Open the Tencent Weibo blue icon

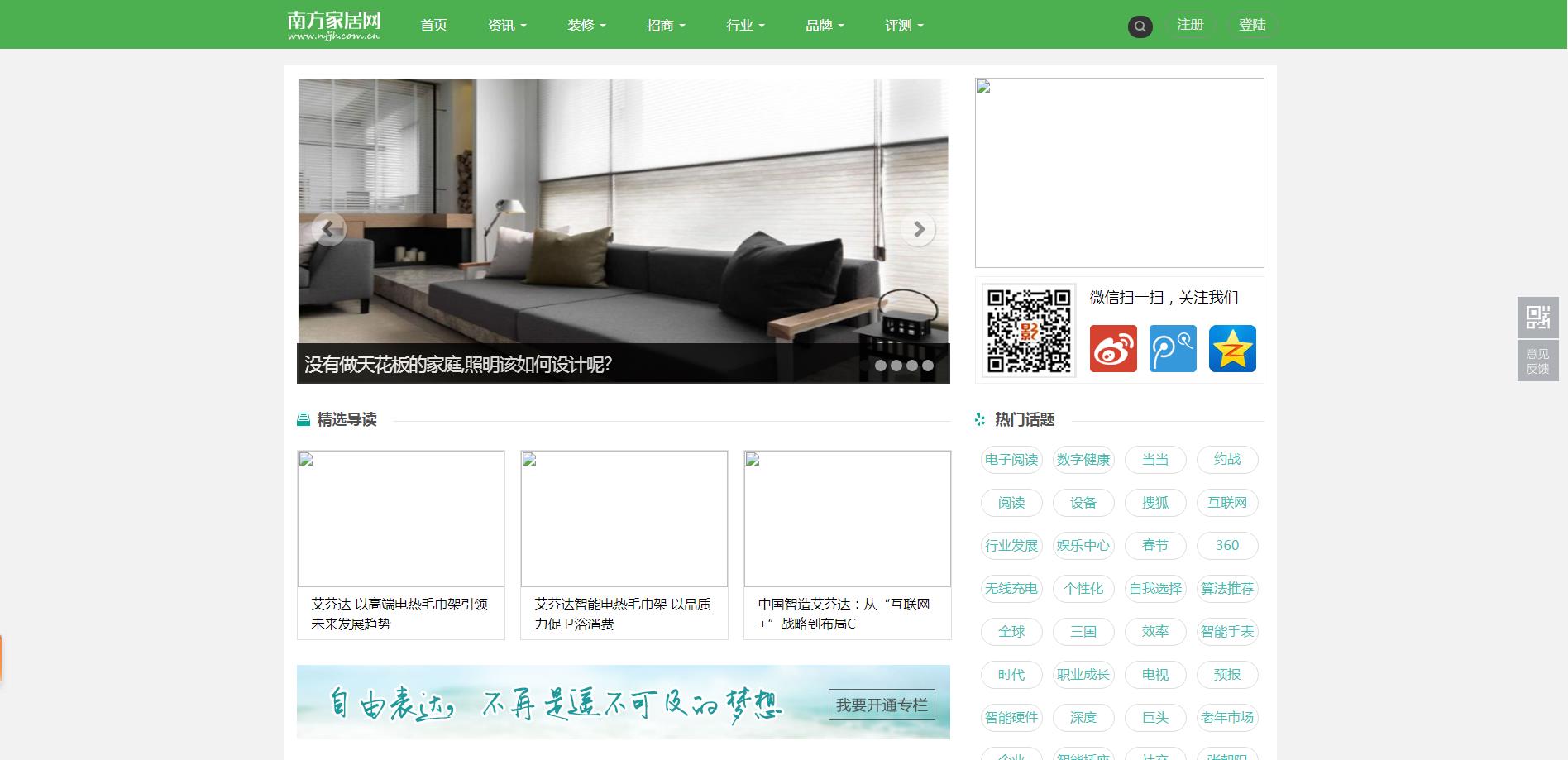pyautogui.click(x=1173, y=348)
